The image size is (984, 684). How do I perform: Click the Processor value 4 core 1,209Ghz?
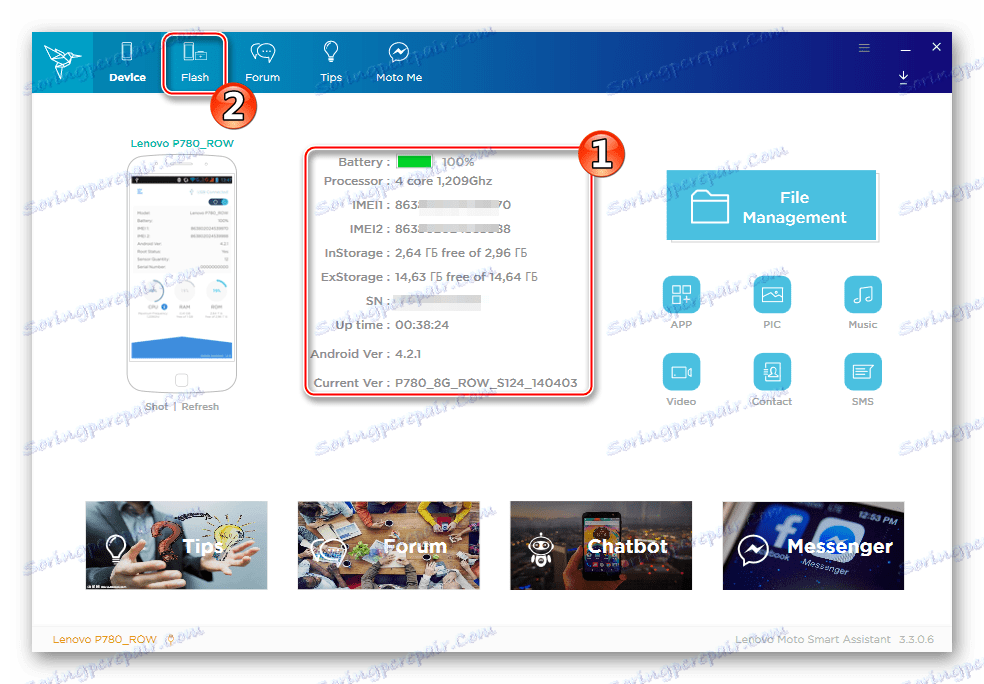443,181
